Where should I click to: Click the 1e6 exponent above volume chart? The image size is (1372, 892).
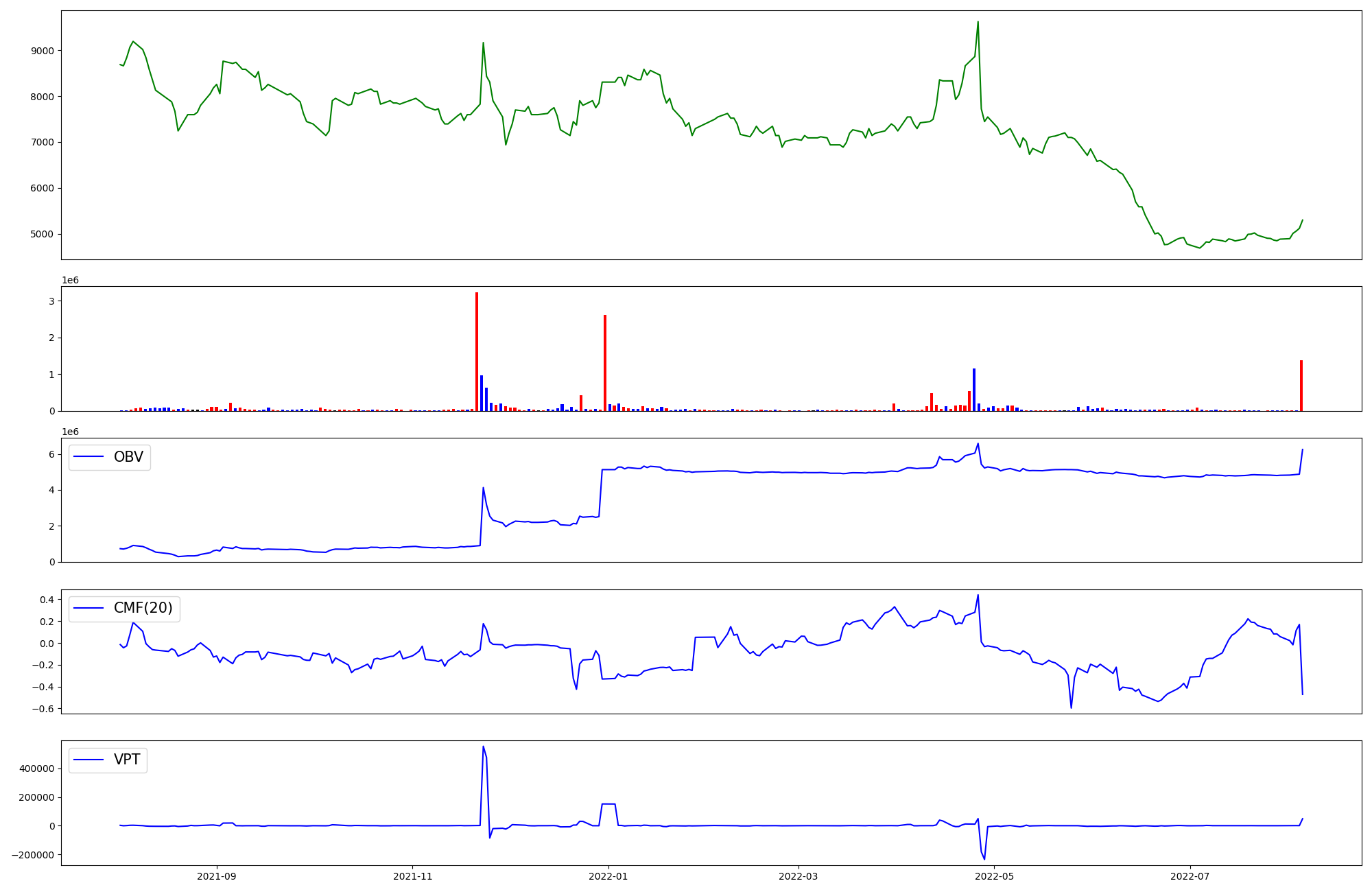70,280
